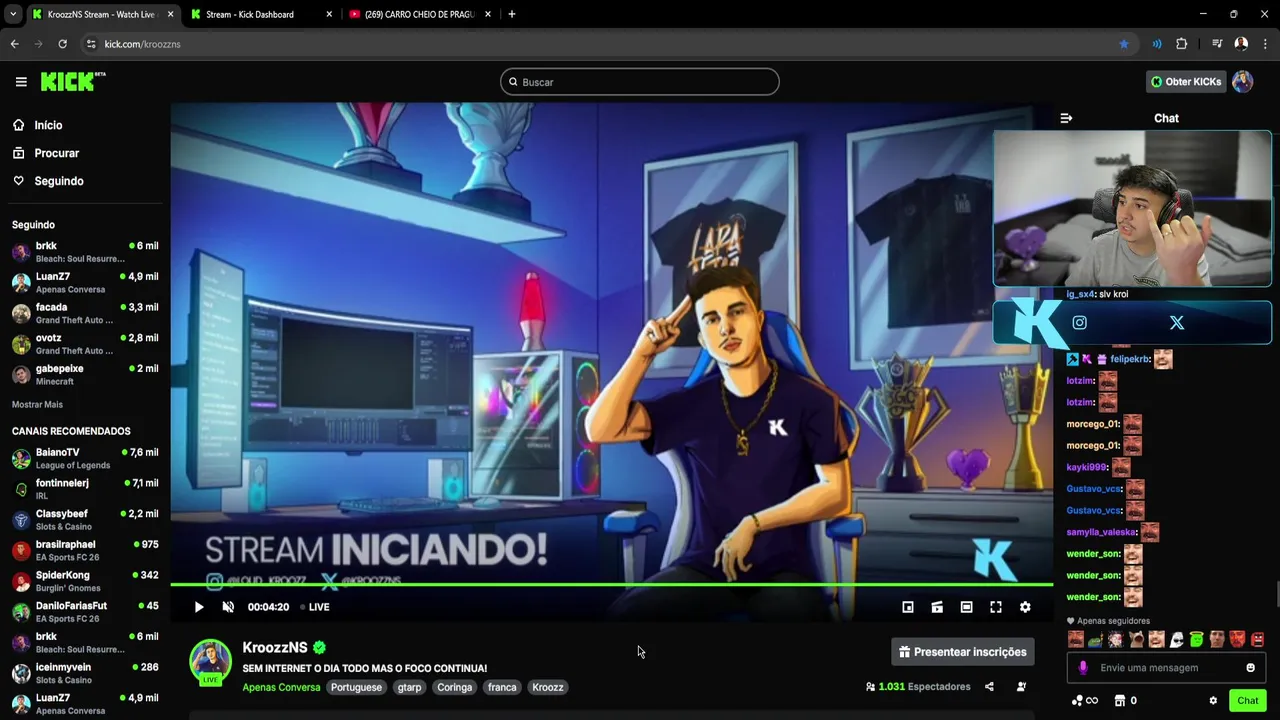Select the gtarp tag

point(410,687)
